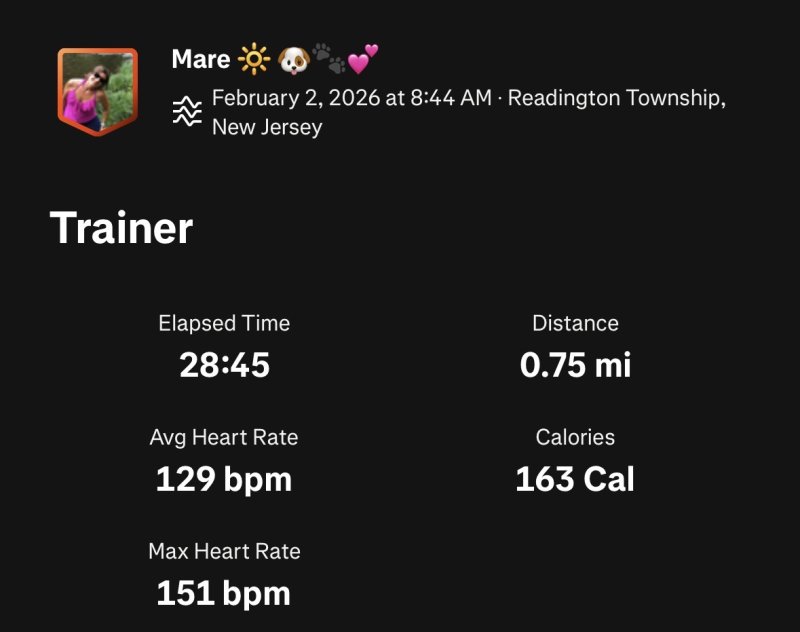Click the pink hearts emoji
The image size is (800, 632).
tap(363, 58)
